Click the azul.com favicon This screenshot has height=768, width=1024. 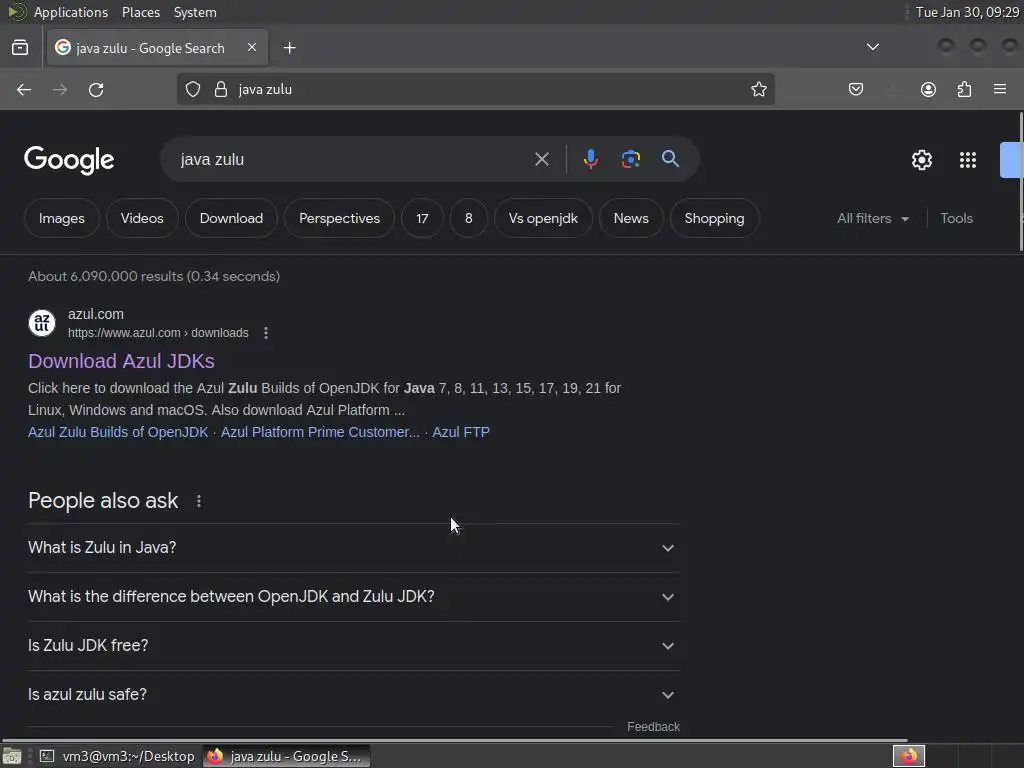[x=42, y=323]
